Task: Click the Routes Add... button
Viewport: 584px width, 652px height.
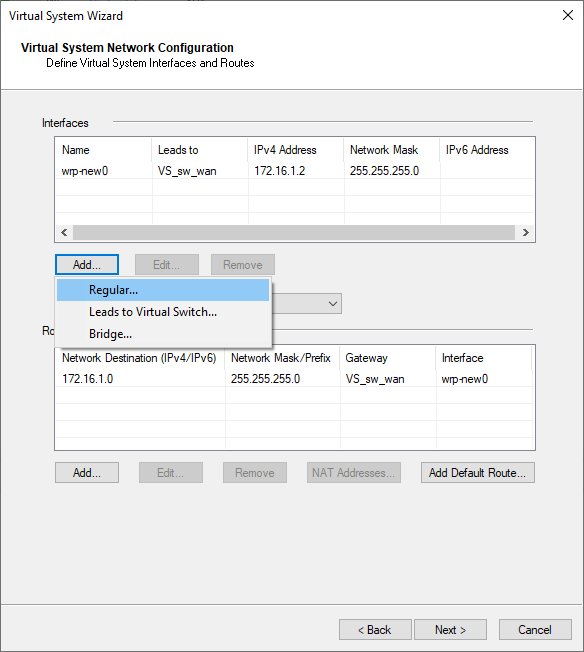Action: [87, 472]
